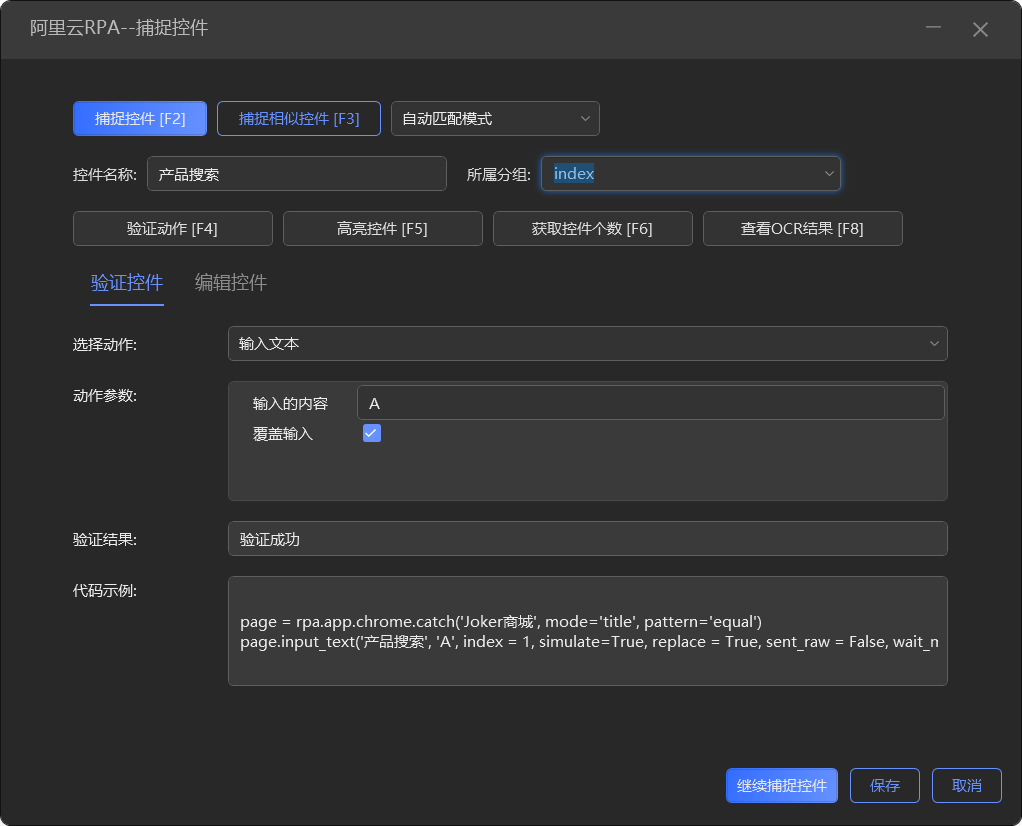
Task: Click the 捕捉控件 [F2] button
Action: (x=139, y=119)
